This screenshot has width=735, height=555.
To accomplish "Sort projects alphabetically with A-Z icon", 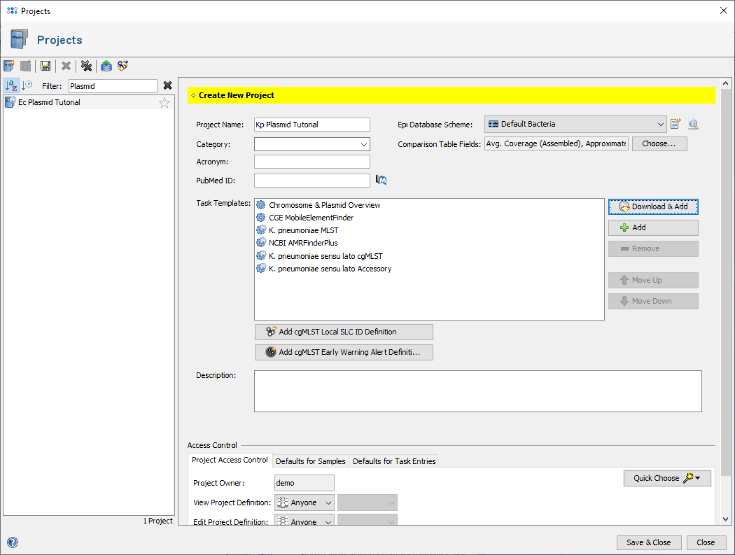I will coord(11,86).
